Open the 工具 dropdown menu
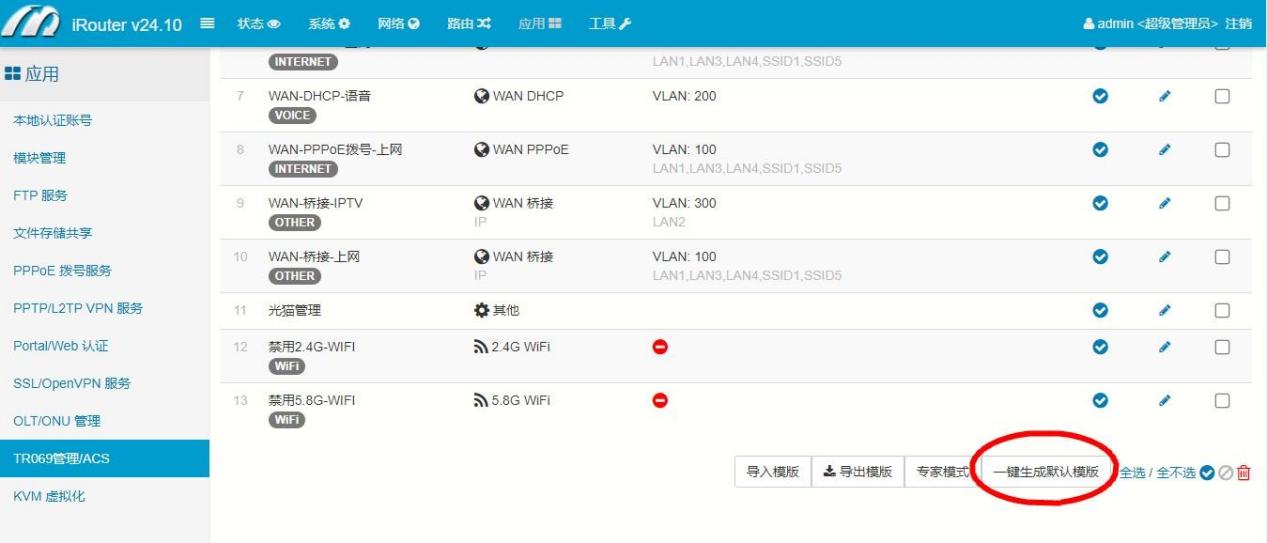Screen dimensions: 1267x543 (x=609, y=23)
